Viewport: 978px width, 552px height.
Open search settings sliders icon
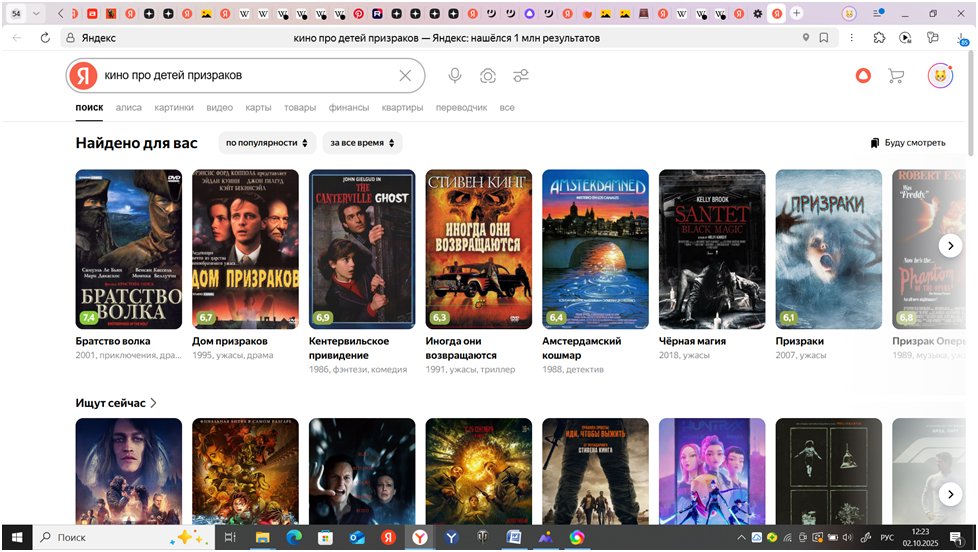[521, 75]
